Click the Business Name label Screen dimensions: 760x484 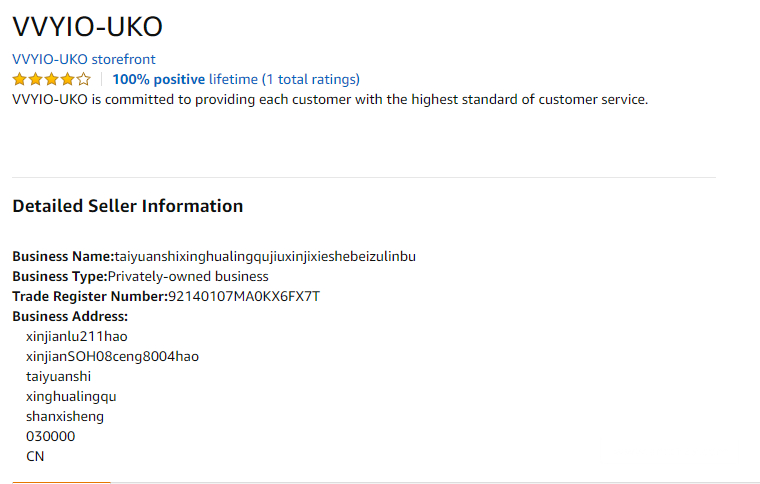(63, 256)
